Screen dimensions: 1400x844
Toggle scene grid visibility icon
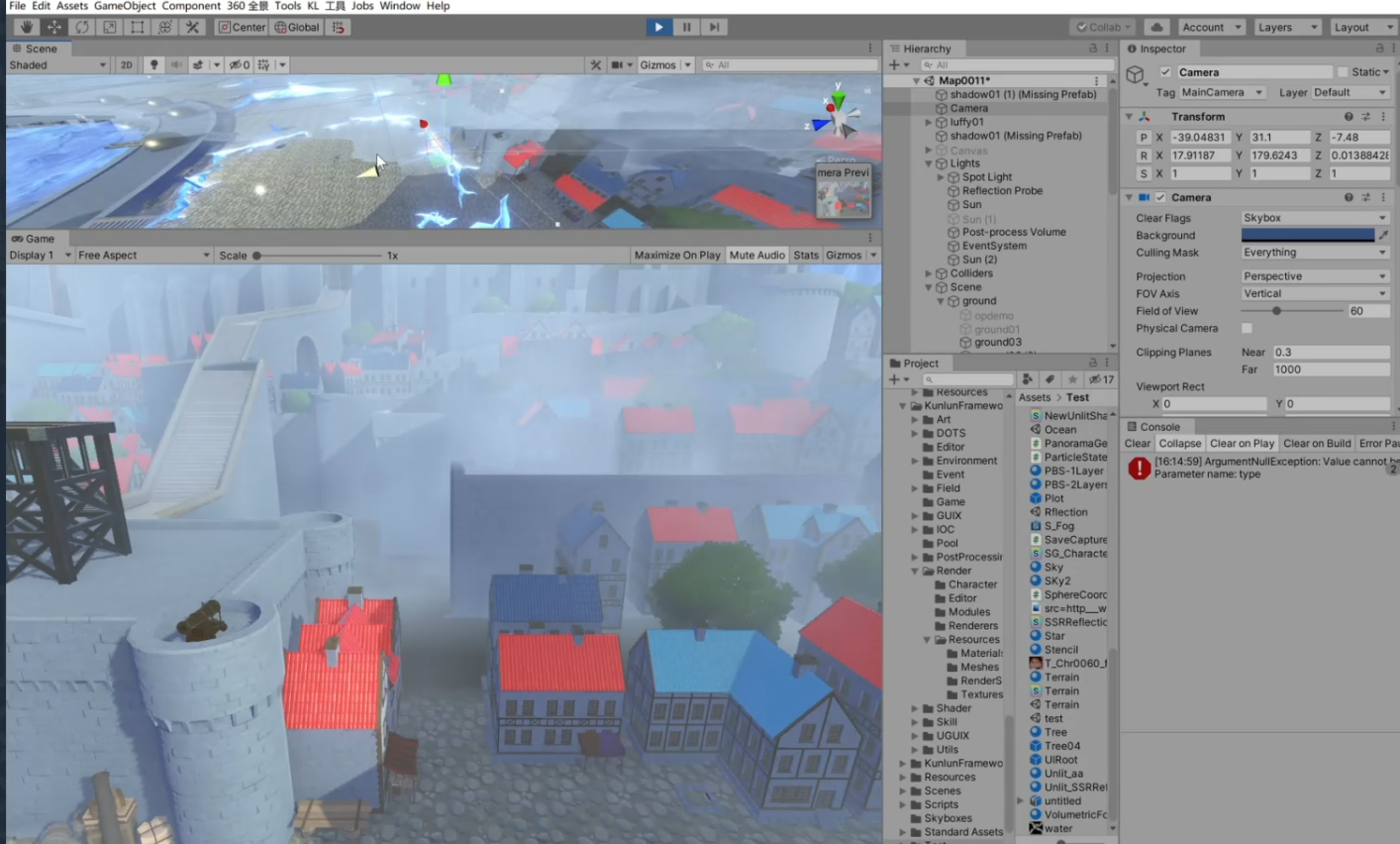click(264, 64)
